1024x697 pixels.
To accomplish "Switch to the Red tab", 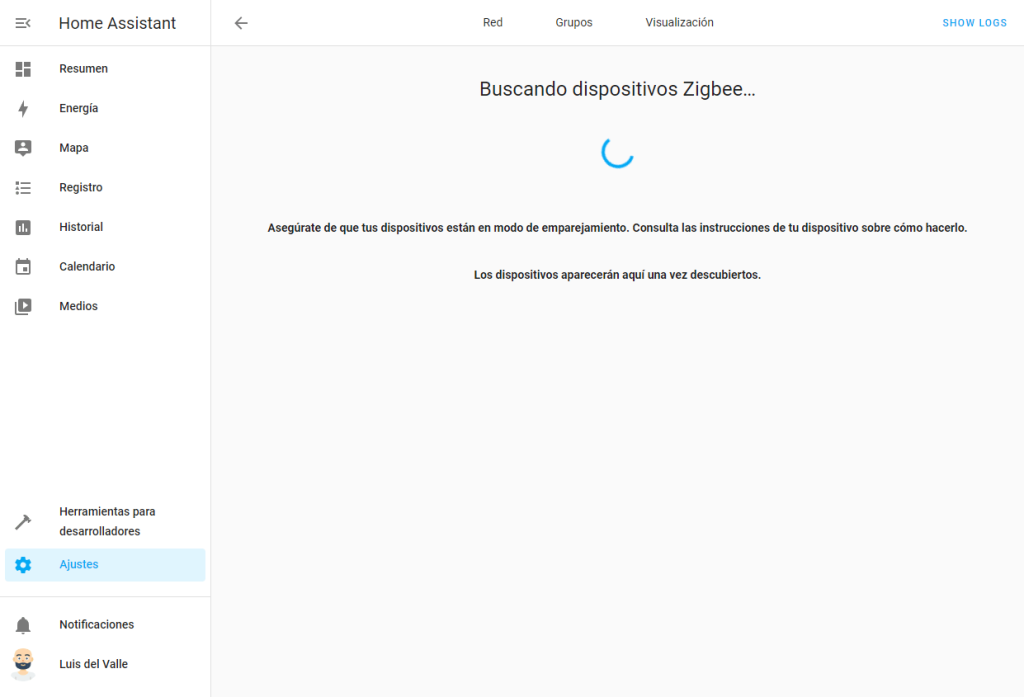I will tap(493, 23).
